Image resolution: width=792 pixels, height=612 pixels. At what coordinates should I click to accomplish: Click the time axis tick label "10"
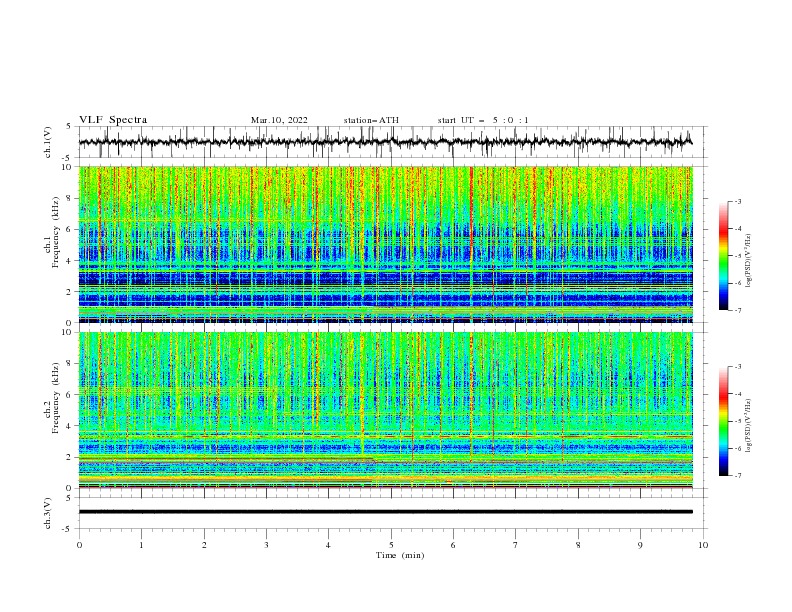(703, 545)
